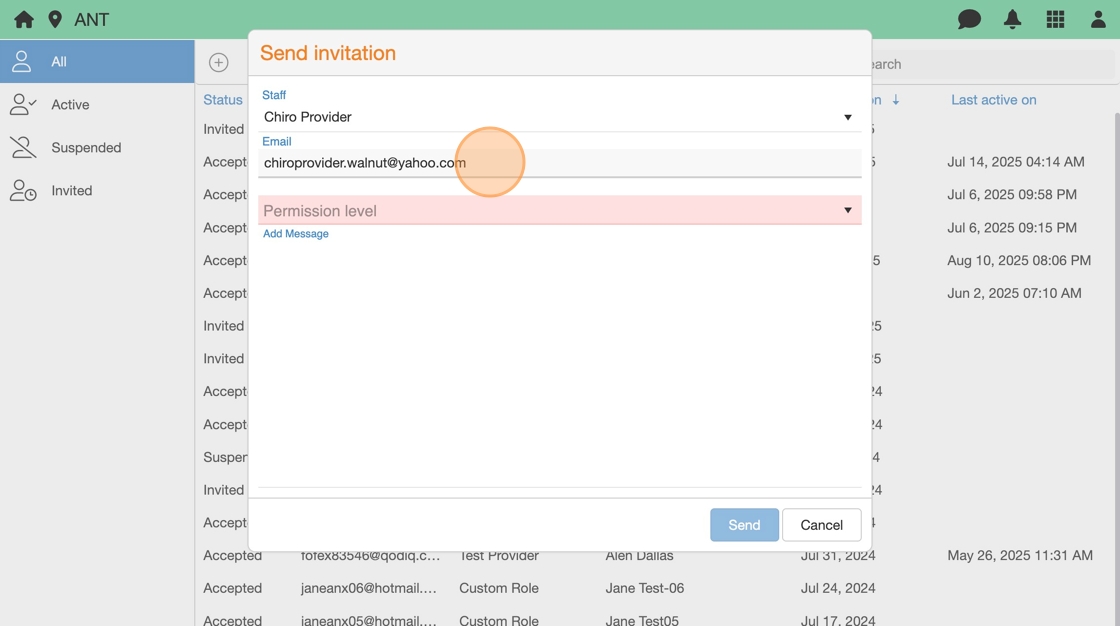Show Invited users list

tap(71, 191)
